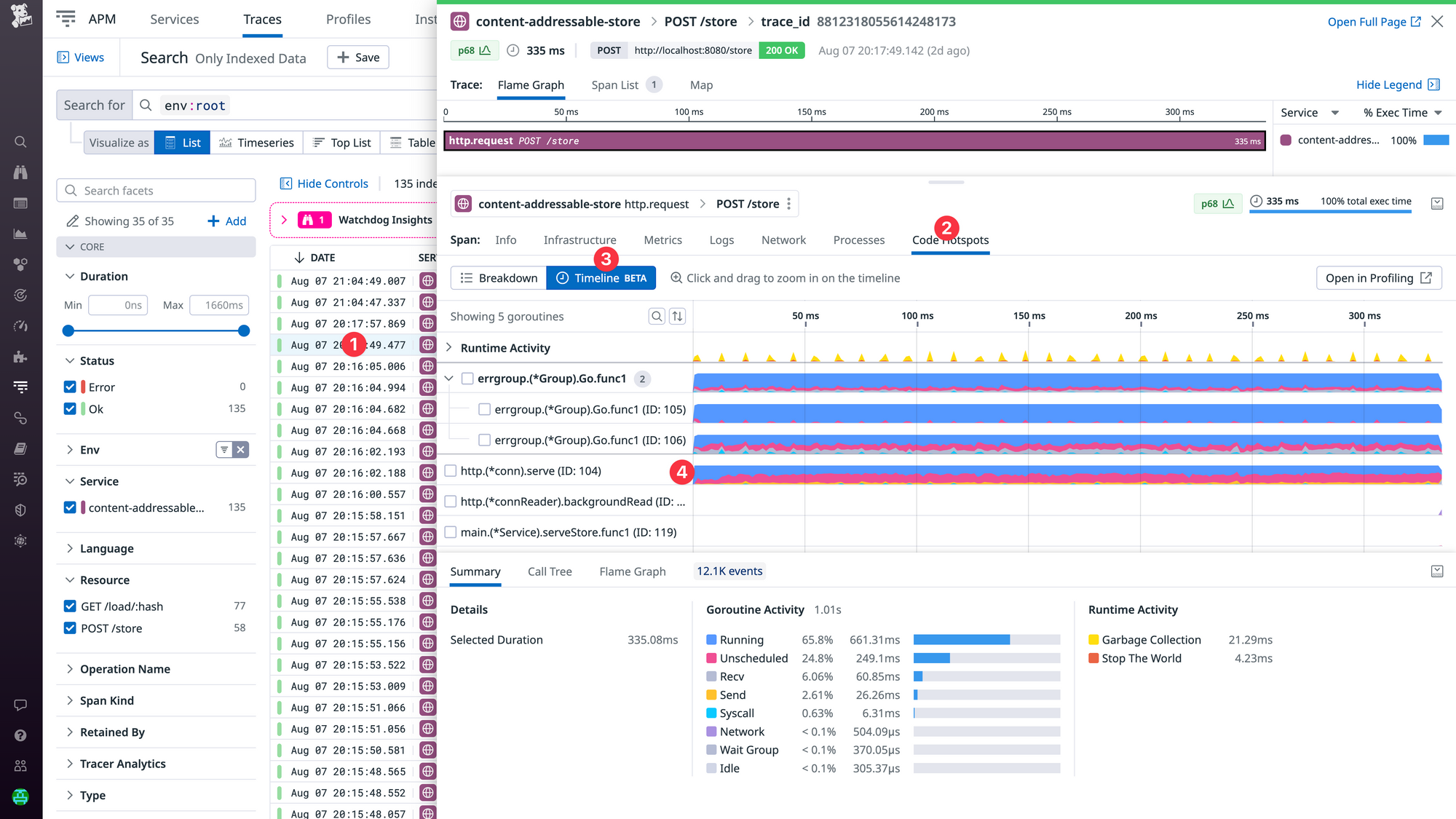The width and height of the screenshot is (1456, 819).
Task: Click the Code Hotspots tab
Action: point(950,239)
